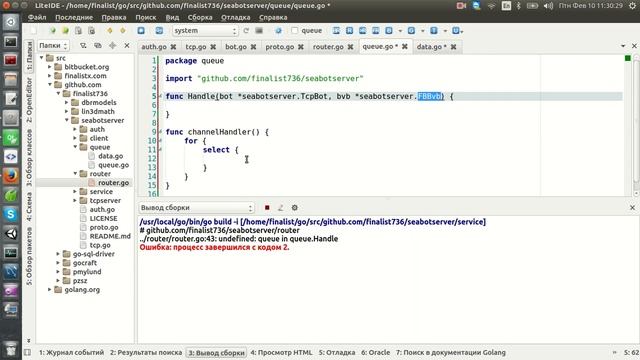Click the system settings gear in top bar
This screenshot has width=640, height=360.
(x=632, y=6)
